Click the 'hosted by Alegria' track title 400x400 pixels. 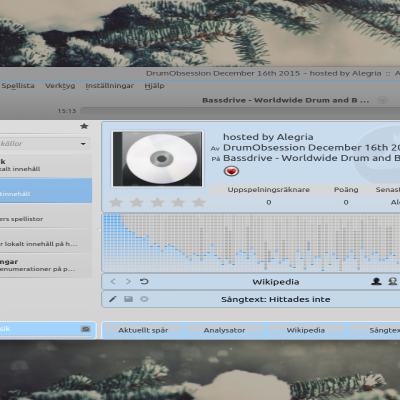tap(268, 137)
